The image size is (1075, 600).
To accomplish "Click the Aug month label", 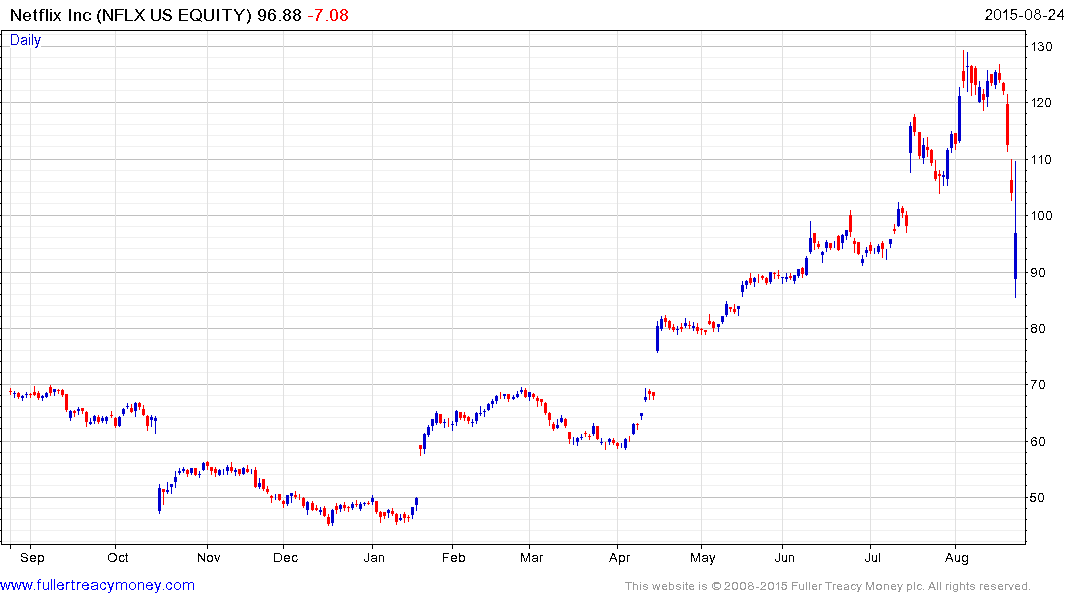I will 956,557.
